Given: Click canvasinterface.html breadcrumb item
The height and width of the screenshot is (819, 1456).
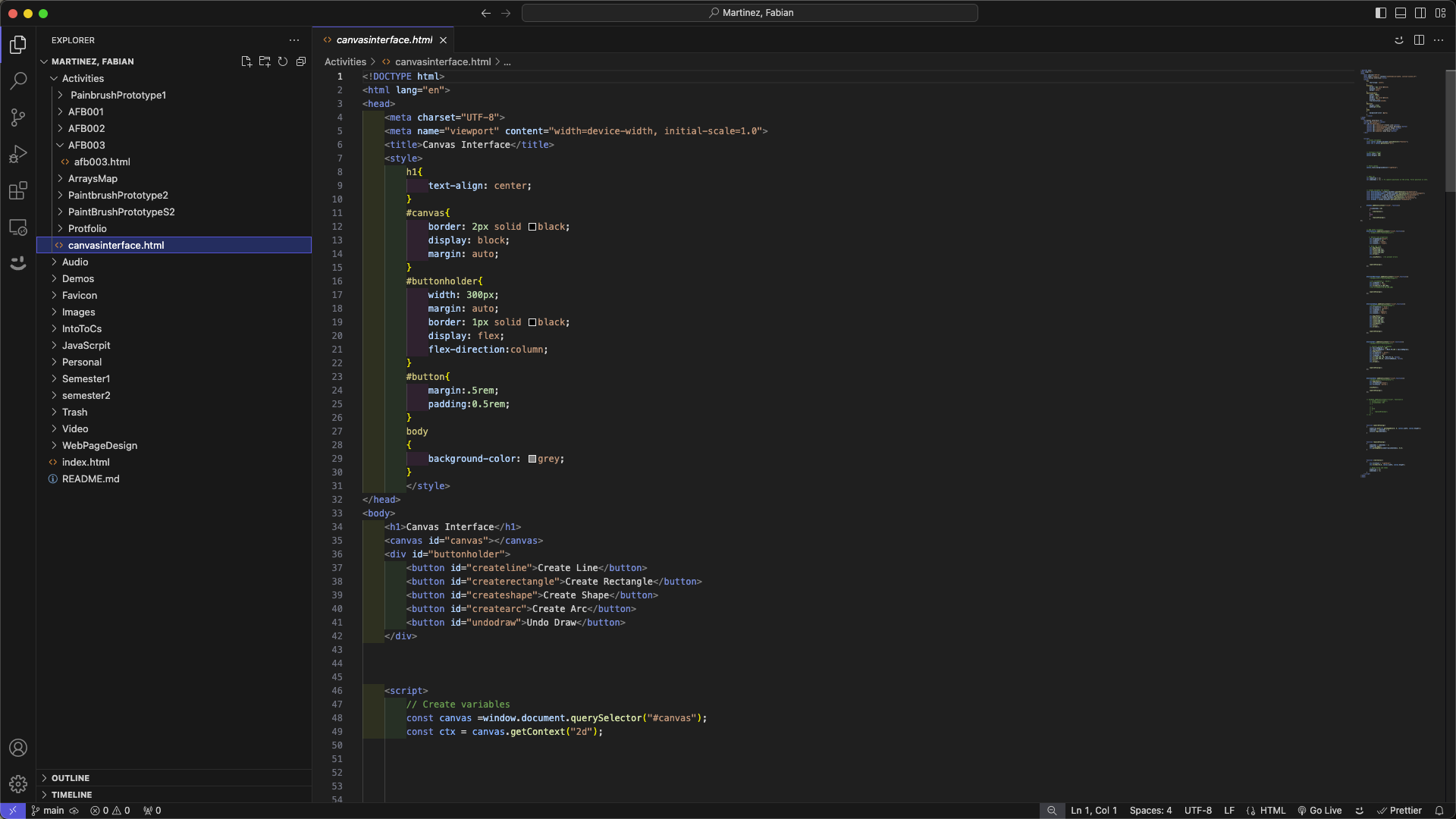Looking at the screenshot, I should tap(437, 62).
